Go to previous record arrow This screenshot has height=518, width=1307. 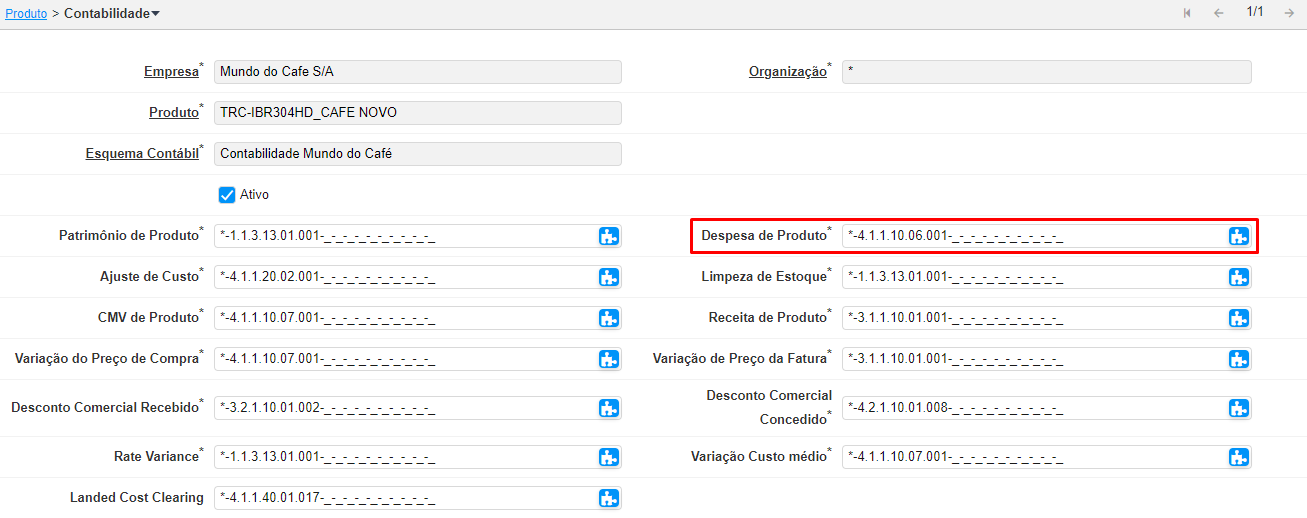point(1218,13)
